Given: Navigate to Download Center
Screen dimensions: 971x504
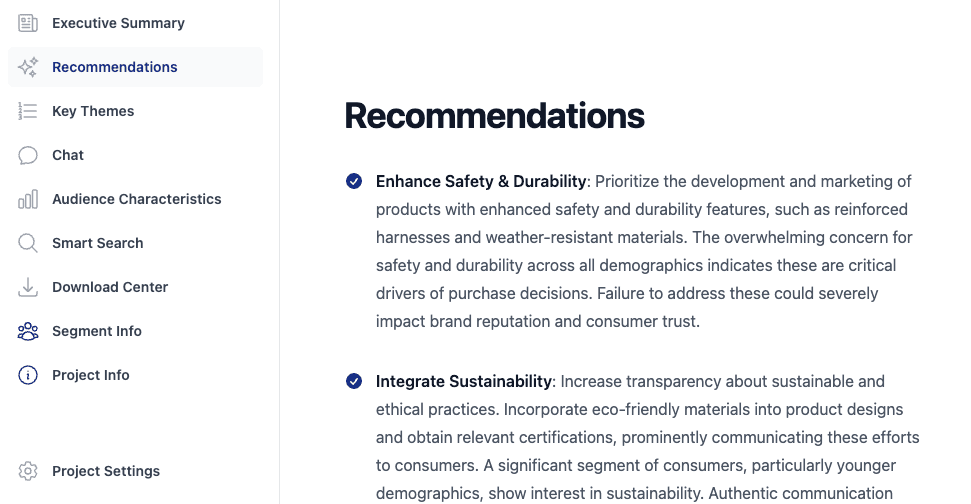Looking at the screenshot, I should [110, 287].
